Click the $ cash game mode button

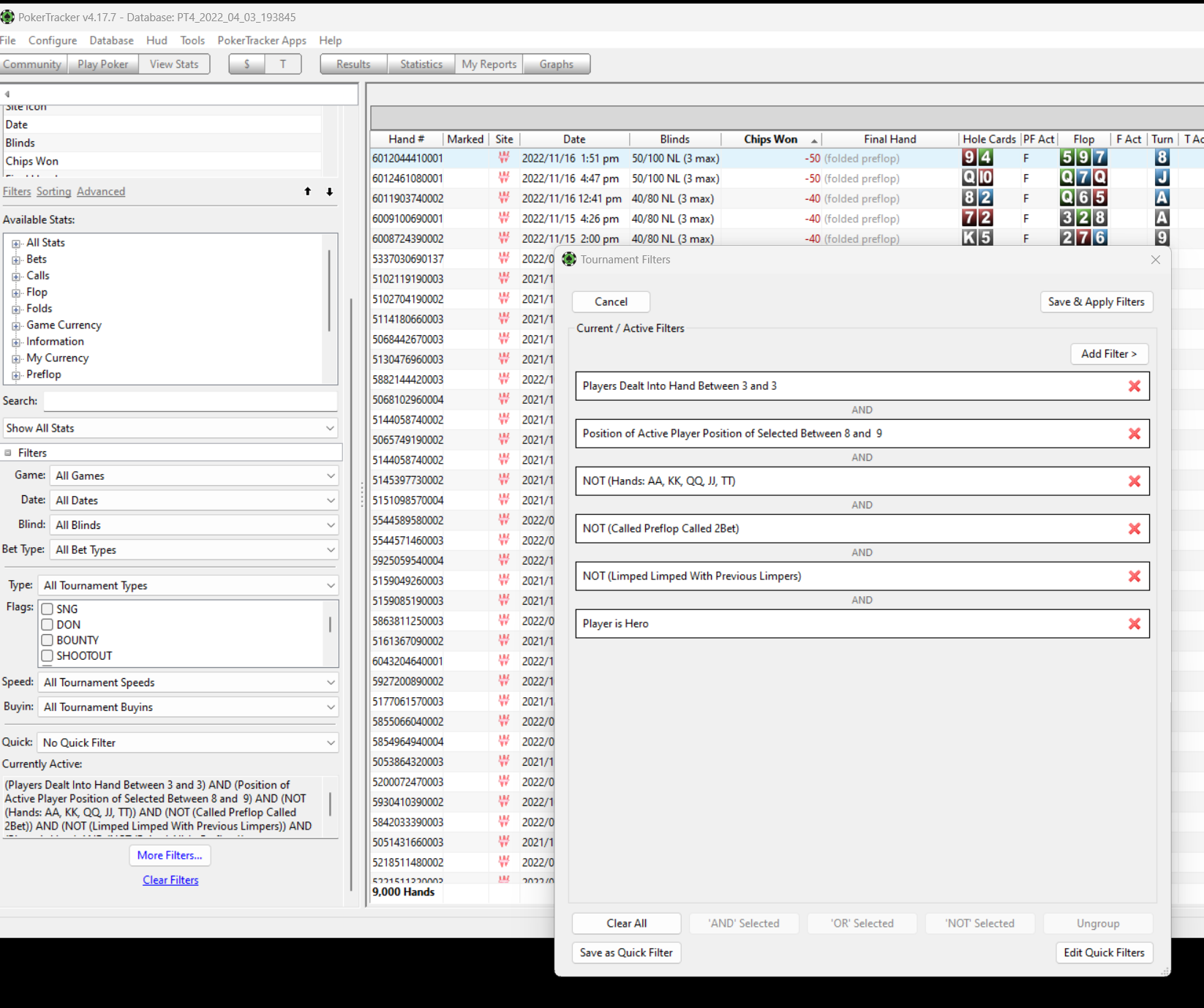[247, 64]
